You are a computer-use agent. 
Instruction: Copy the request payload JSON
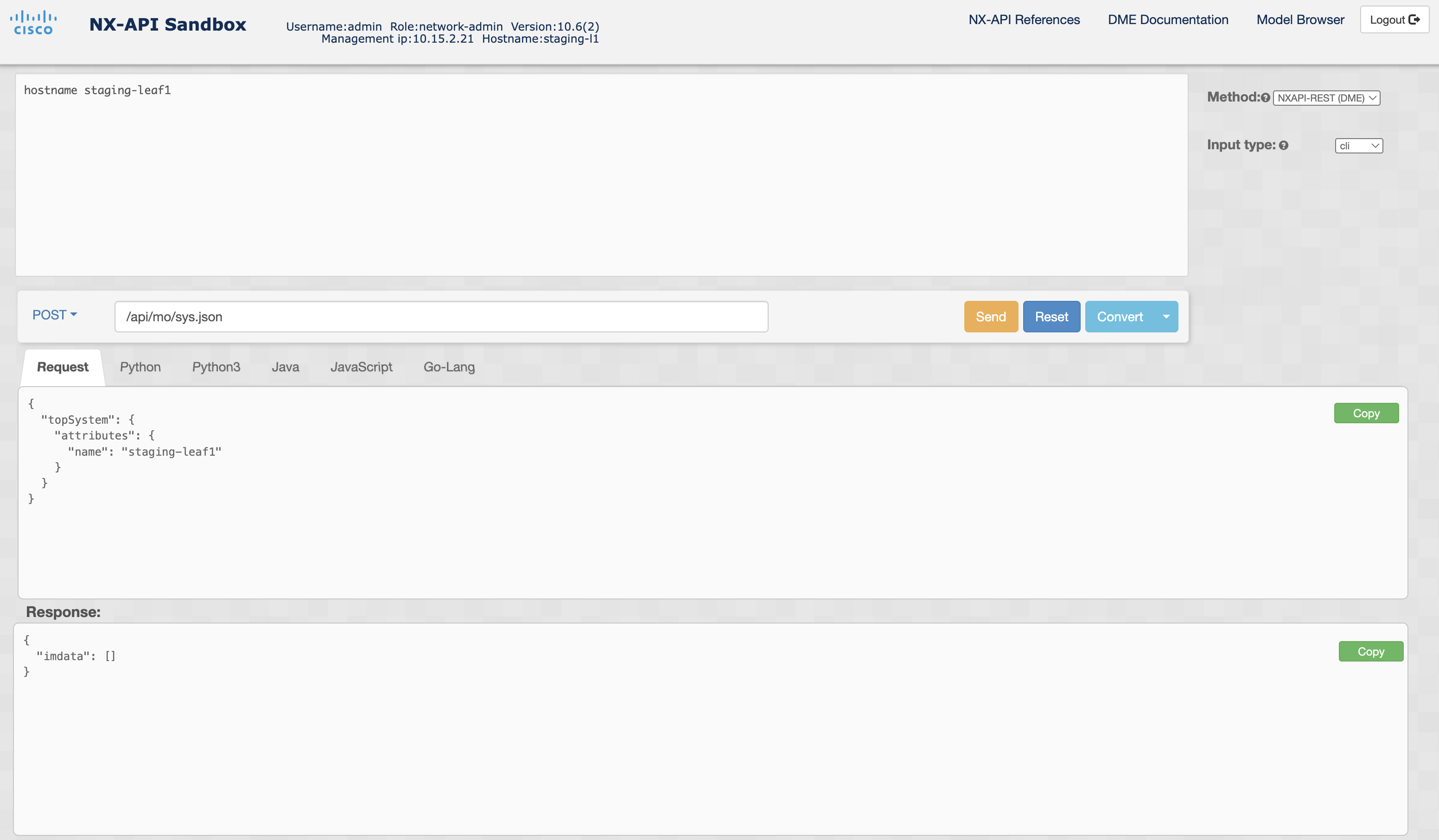(x=1366, y=413)
